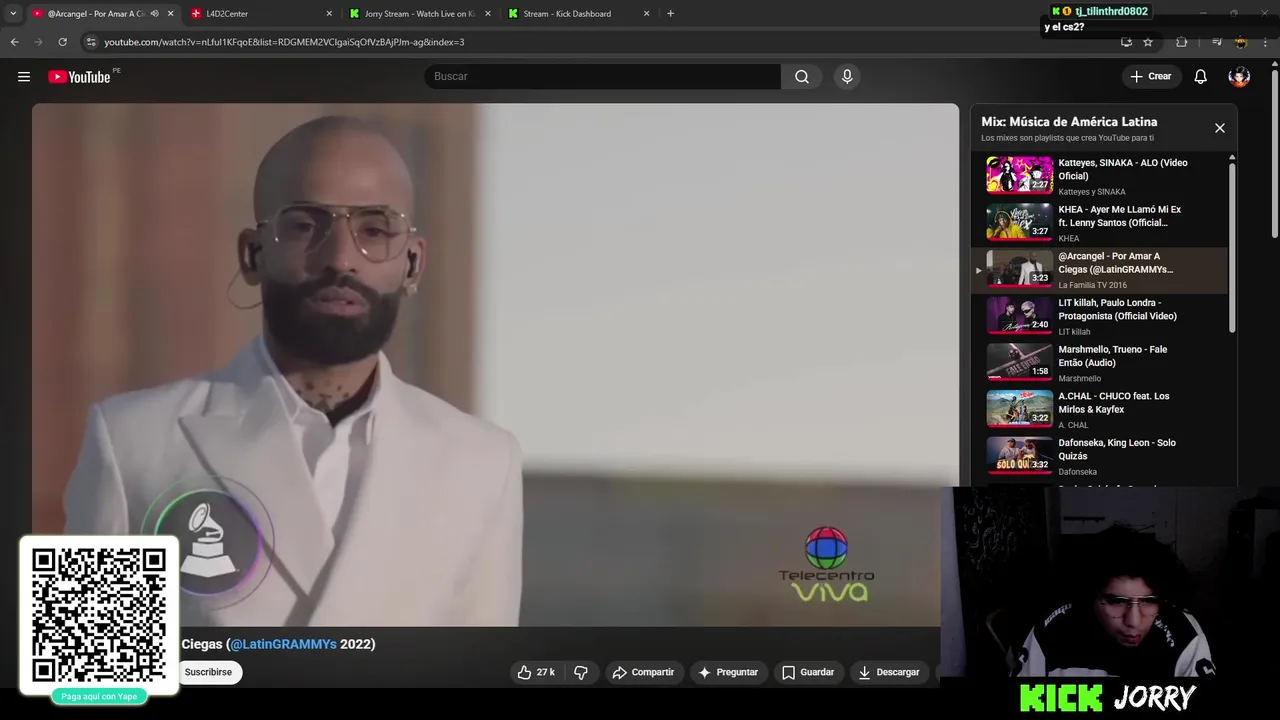The height and width of the screenshot is (720, 1280).
Task: Click the tj_tilinthrd0802 chat username
Action: pyautogui.click(x=1111, y=11)
